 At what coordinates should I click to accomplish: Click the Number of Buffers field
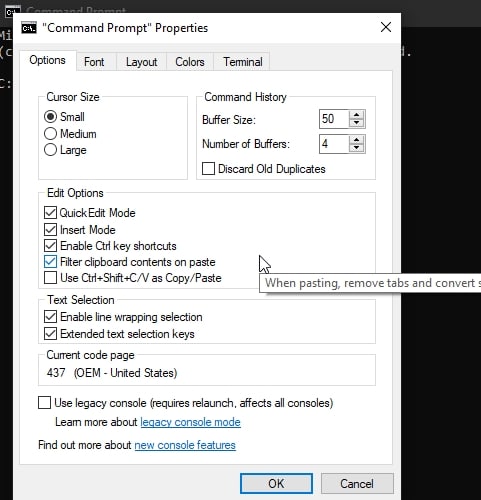334,144
